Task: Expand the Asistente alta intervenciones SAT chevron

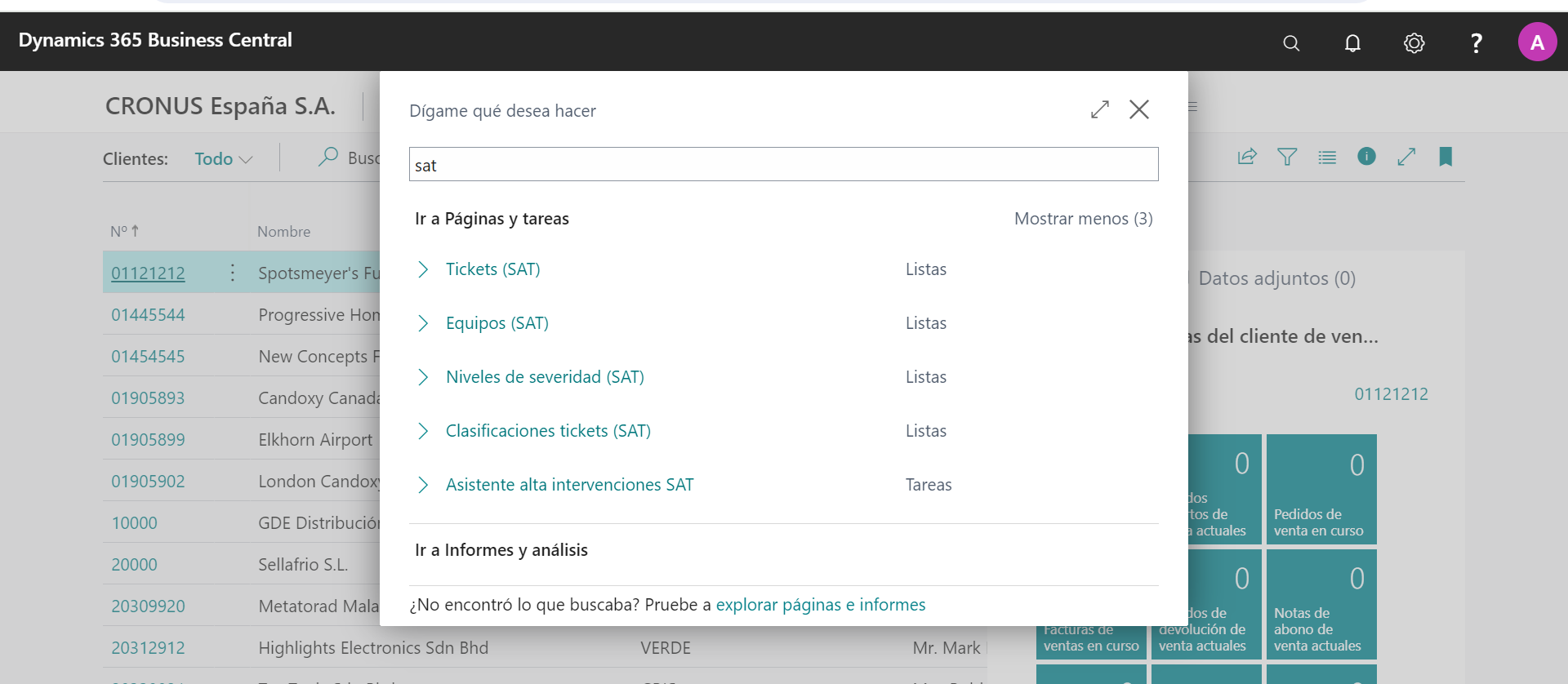Action: click(423, 485)
